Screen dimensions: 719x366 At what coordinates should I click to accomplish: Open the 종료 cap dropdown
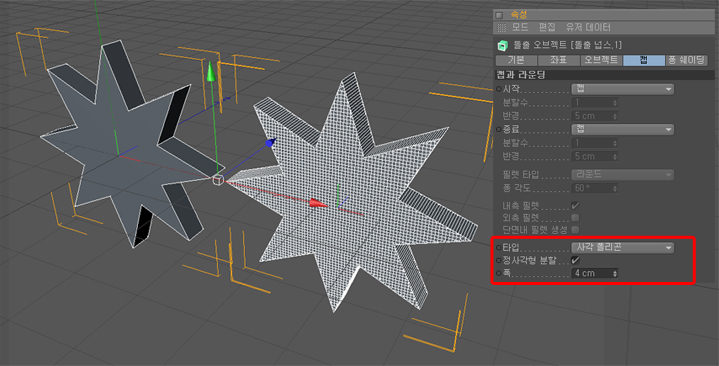(x=622, y=129)
